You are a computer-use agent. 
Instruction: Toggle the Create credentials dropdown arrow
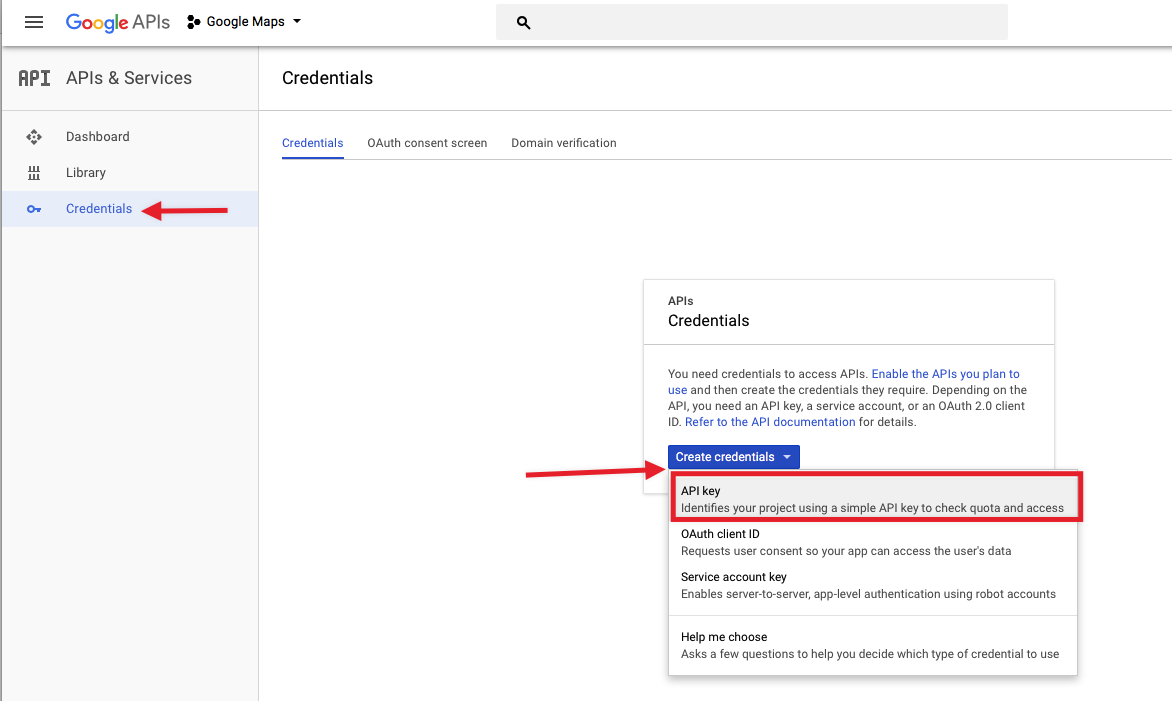[786, 457]
